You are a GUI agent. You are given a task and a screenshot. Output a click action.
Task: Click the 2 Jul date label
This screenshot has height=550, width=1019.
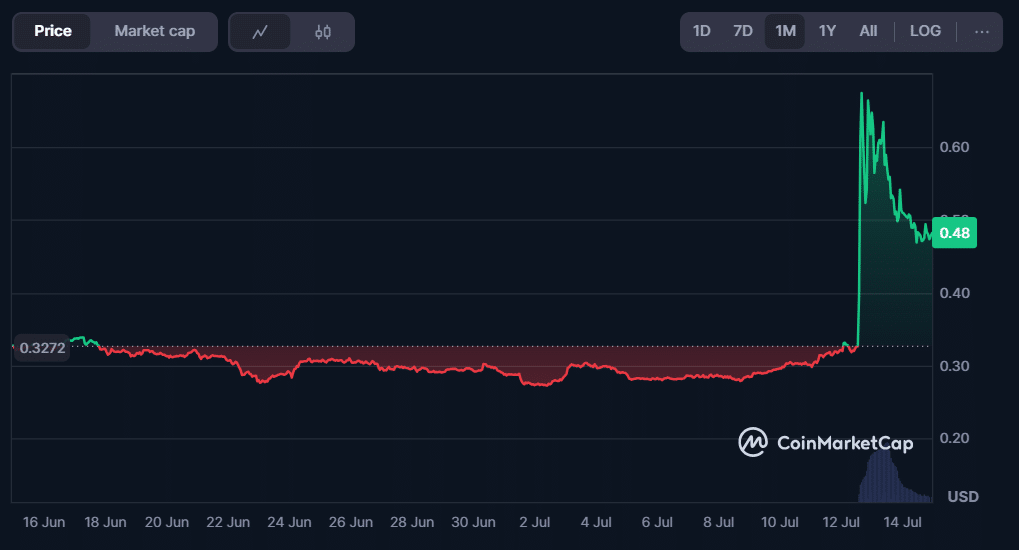click(535, 522)
